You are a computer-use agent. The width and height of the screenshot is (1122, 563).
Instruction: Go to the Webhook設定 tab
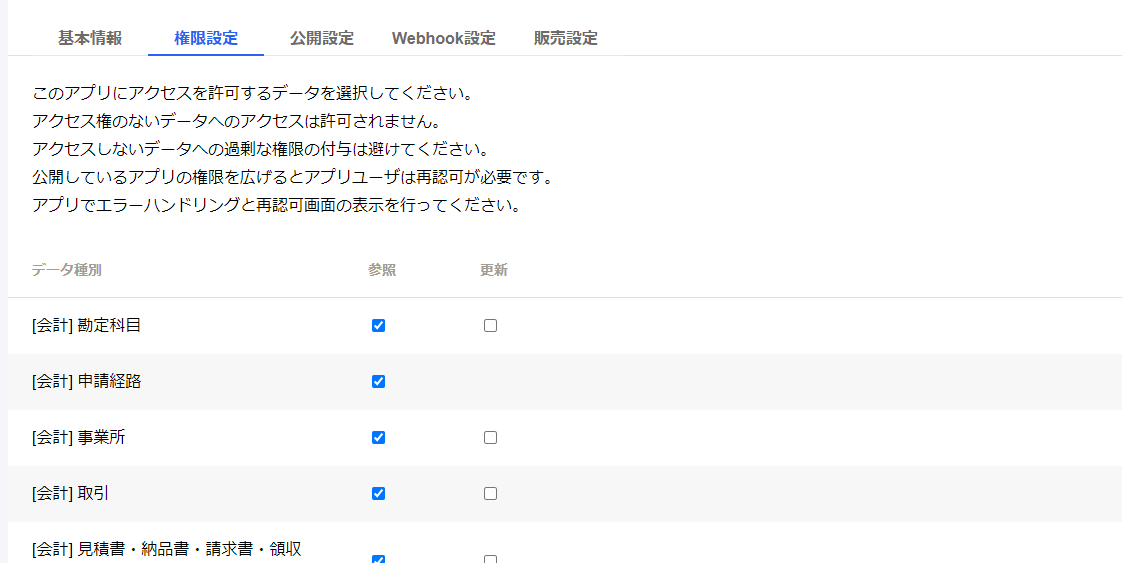point(444,38)
